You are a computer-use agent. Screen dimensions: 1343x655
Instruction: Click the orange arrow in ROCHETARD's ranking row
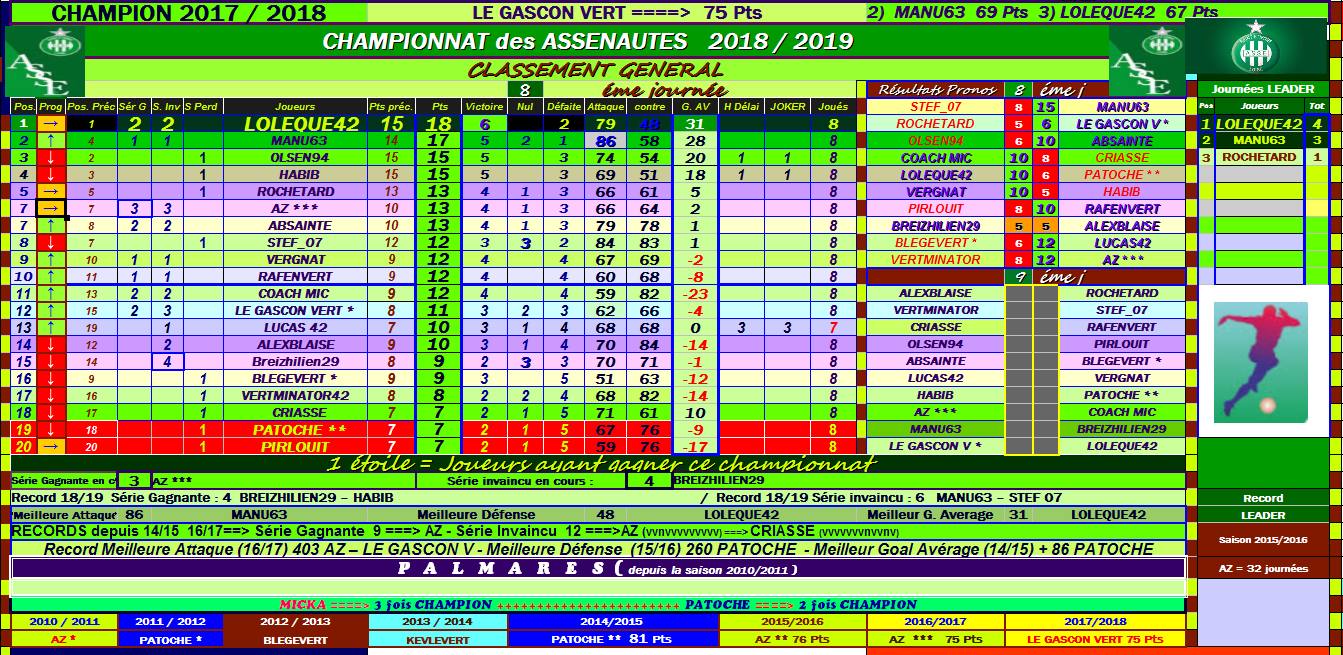(x=50, y=192)
